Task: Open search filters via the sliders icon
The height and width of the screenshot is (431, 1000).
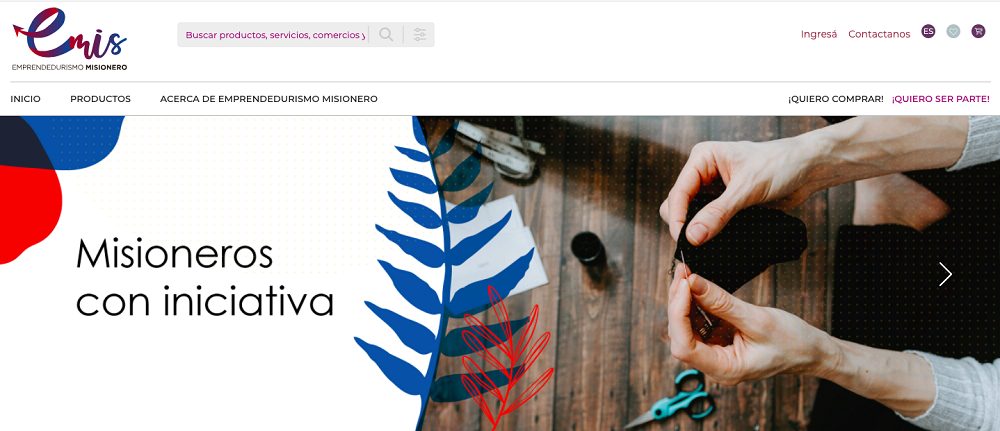Action: (x=419, y=34)
